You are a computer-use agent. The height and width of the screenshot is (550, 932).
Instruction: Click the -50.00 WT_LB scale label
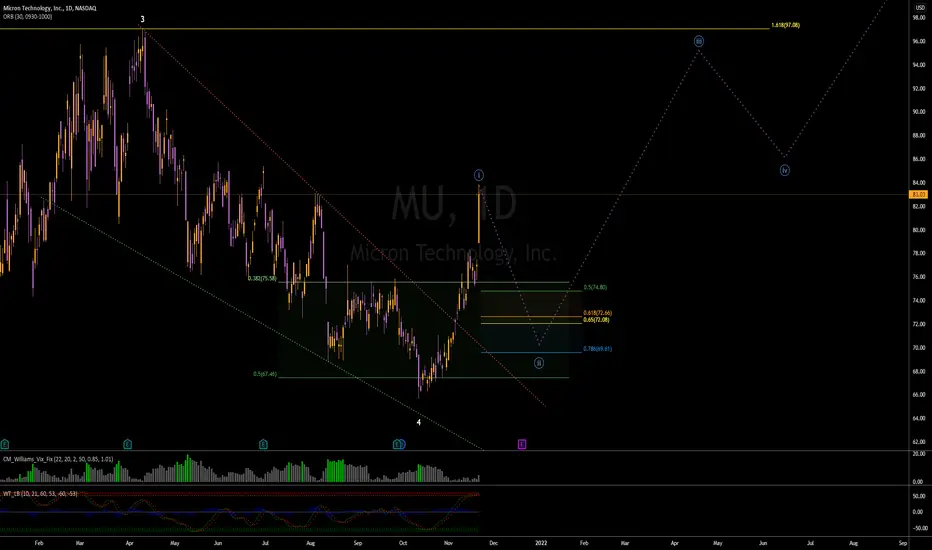click(918, 528)
